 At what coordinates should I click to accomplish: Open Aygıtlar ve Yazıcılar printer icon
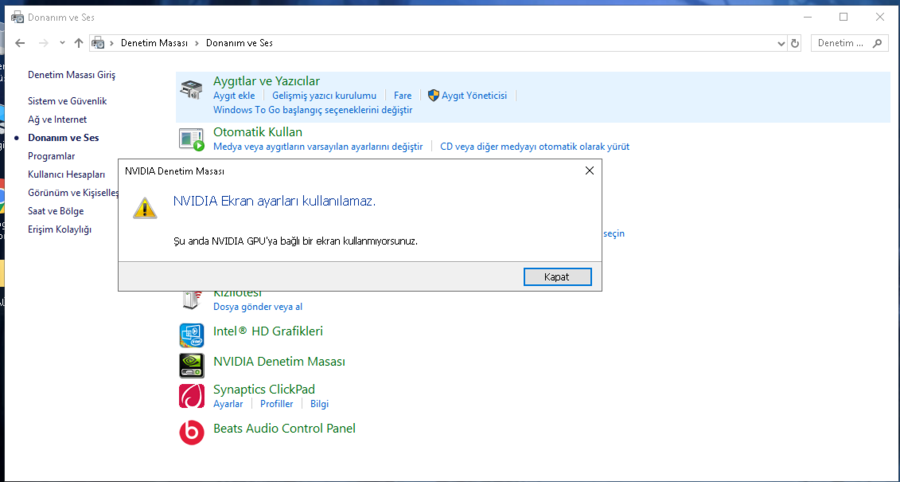191,89
